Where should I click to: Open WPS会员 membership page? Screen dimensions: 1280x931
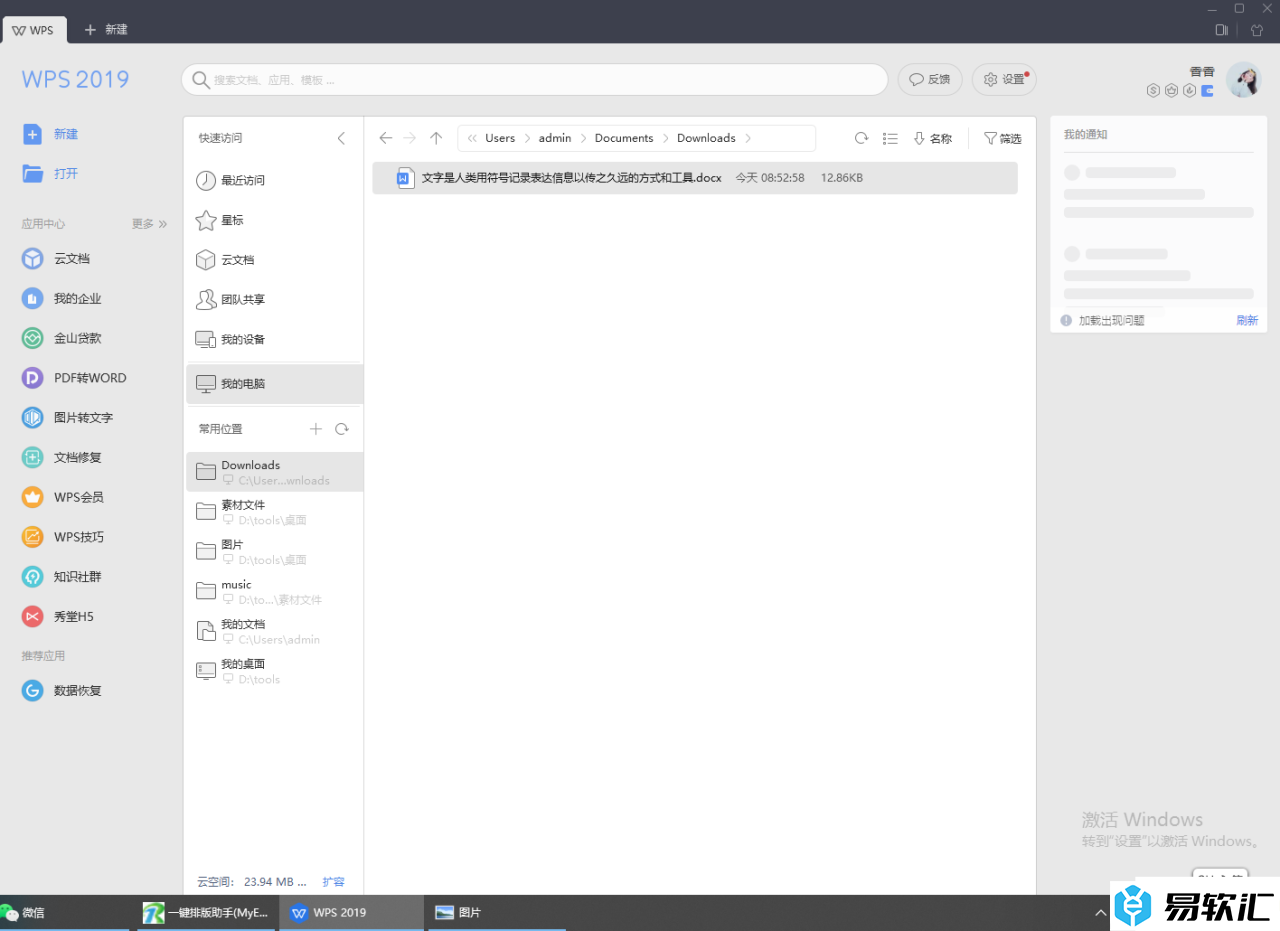[63, 497]
